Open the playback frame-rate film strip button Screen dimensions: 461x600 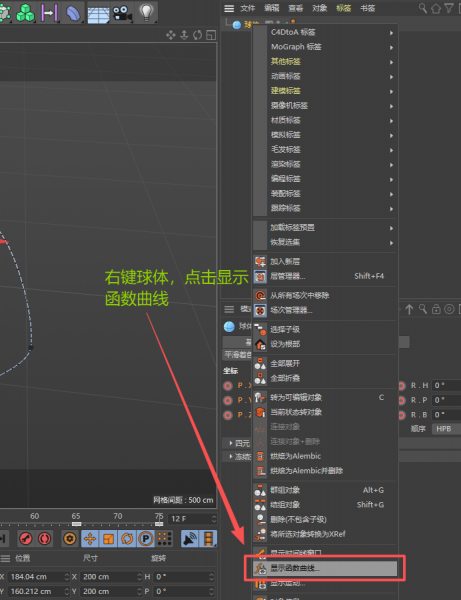tap(209, 539)
